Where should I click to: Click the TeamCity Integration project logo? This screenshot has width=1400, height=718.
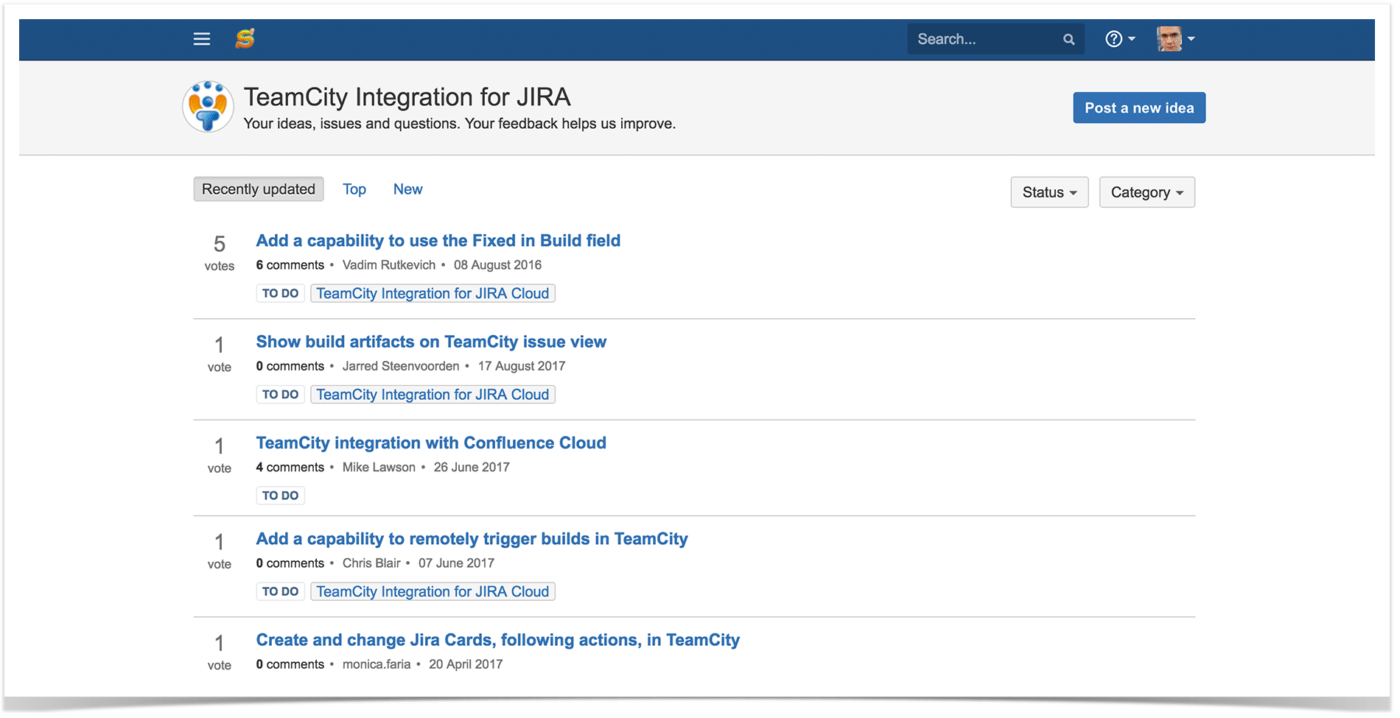208,107
